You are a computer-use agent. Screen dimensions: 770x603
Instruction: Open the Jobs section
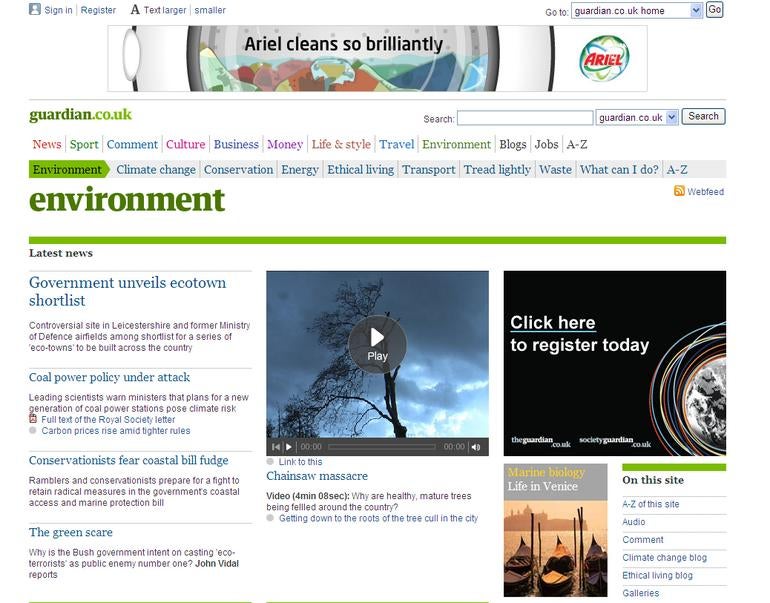click(547, 144)
